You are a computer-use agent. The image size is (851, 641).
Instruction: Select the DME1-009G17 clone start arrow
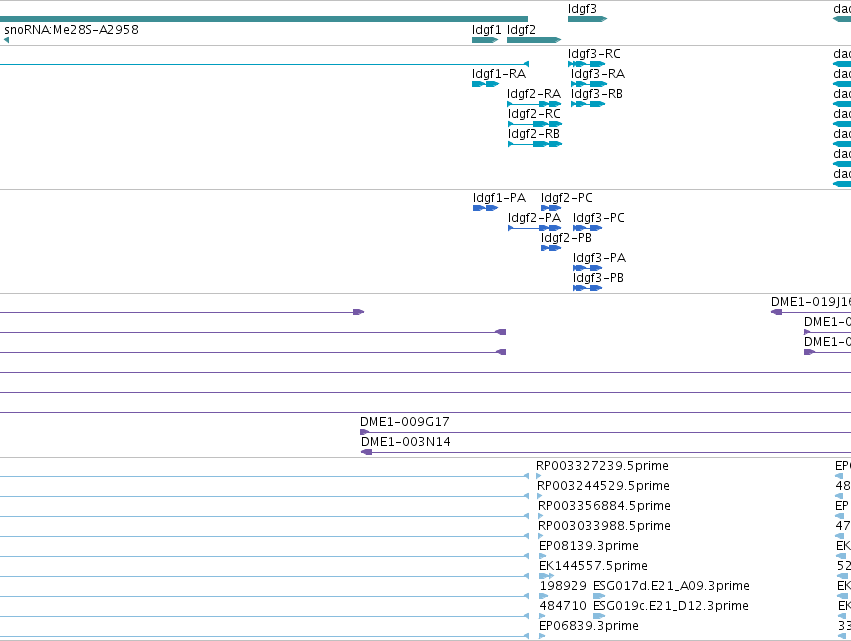click(x=364, y=433)
